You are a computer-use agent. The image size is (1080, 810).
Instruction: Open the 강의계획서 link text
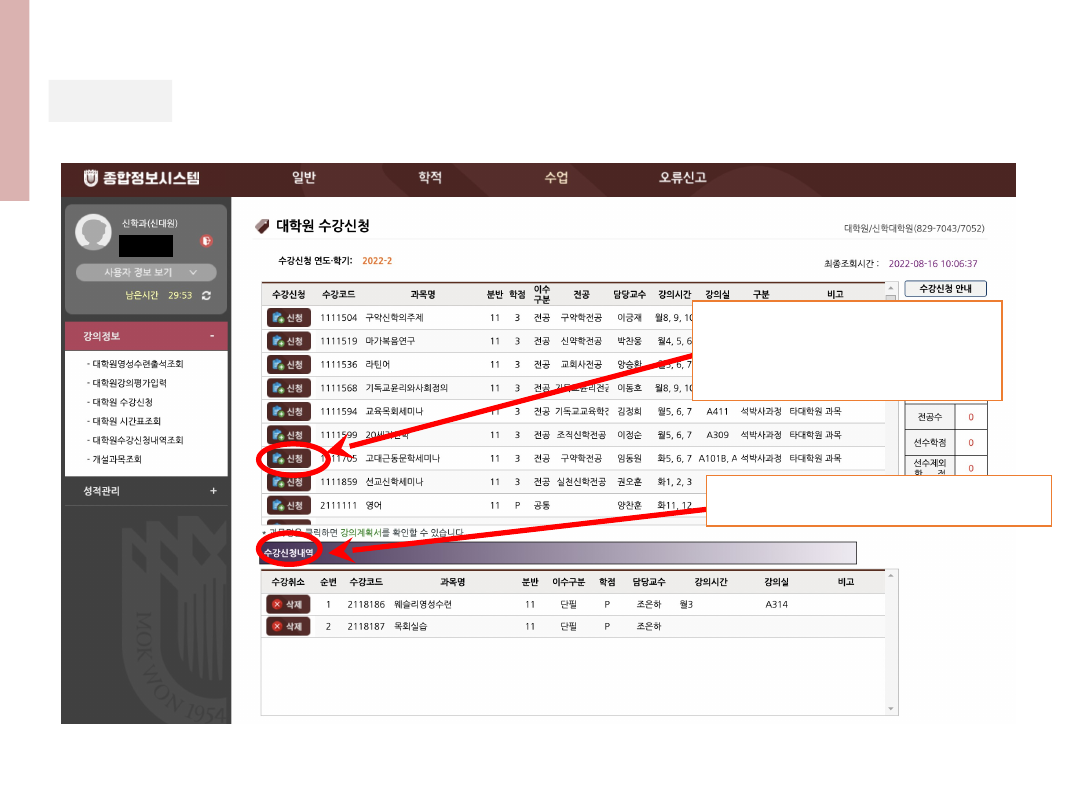[x=361, y=532]
